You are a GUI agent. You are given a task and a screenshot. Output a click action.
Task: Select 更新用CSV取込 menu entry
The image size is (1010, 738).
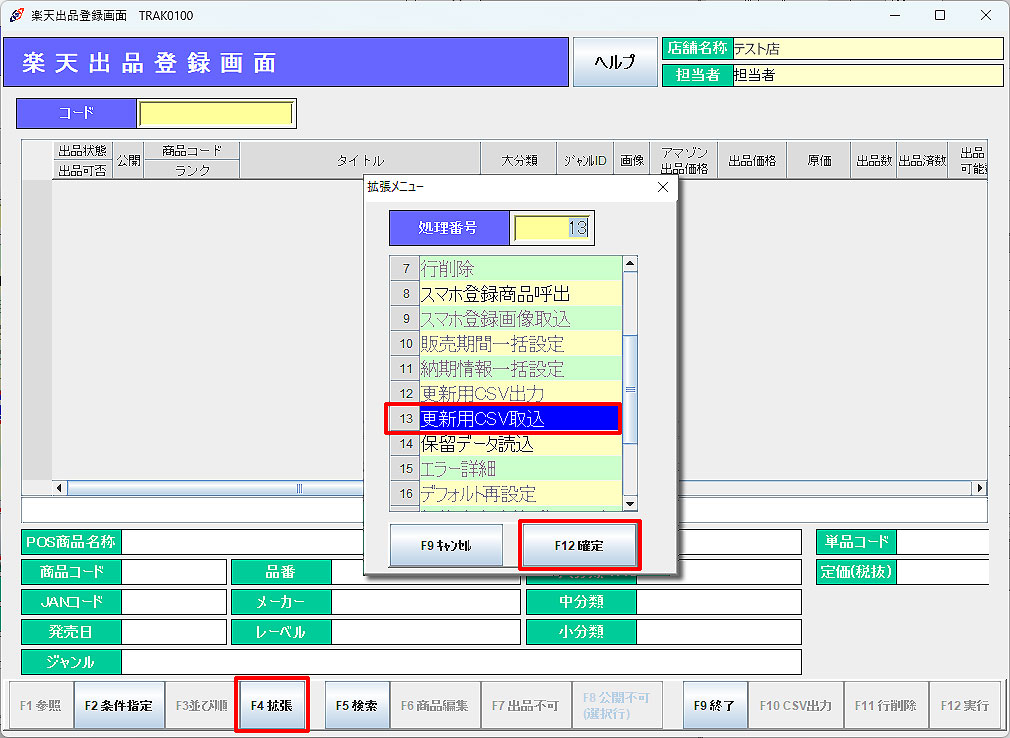click(520, 418)
